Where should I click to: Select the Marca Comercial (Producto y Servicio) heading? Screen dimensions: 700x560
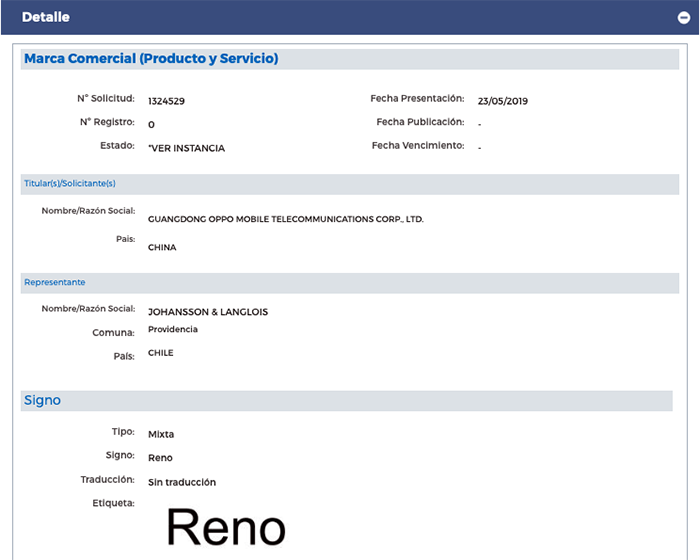151,59
